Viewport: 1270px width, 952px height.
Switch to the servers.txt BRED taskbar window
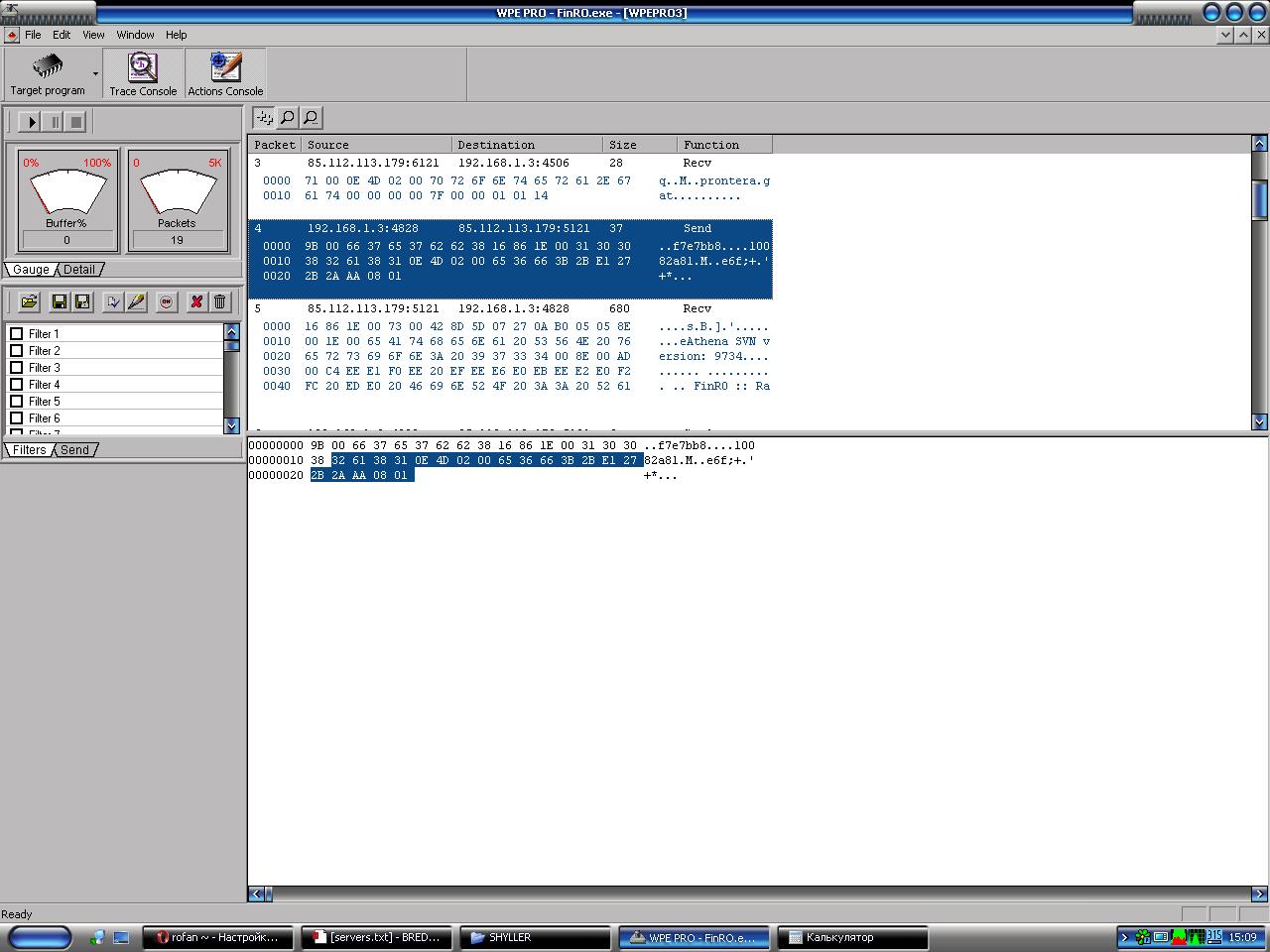(x=377, y=937)
